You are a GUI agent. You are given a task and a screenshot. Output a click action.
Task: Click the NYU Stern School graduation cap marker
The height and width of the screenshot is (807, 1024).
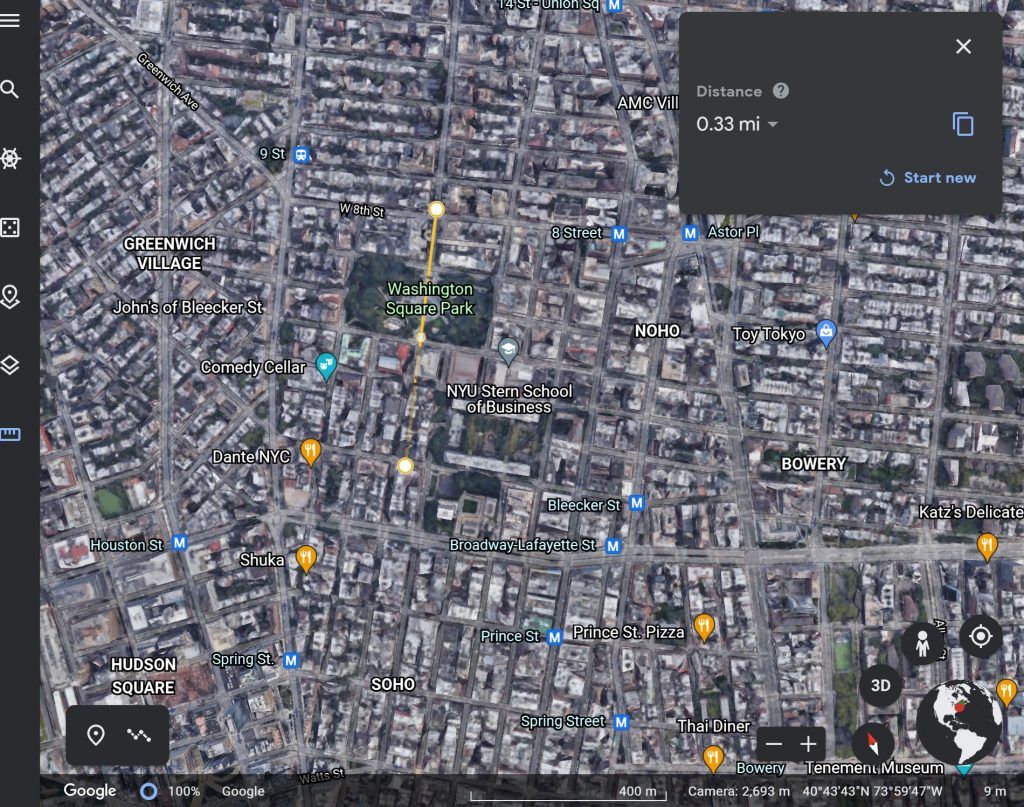507,350
